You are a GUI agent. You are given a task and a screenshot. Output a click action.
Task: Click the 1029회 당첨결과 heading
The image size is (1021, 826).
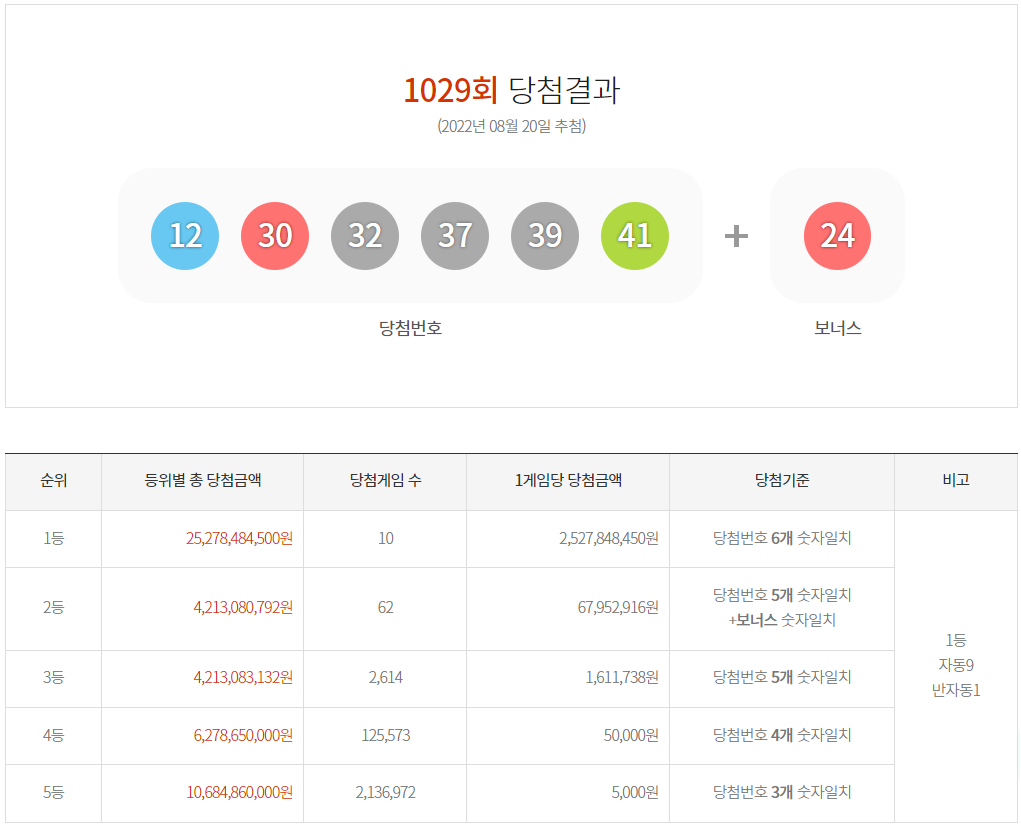pos(511,91)
